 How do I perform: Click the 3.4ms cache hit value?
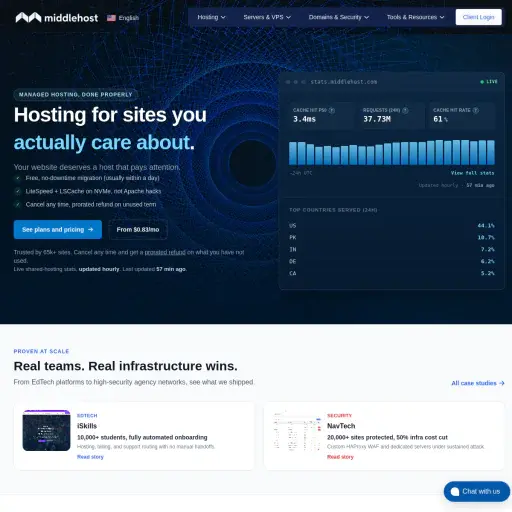304,119
